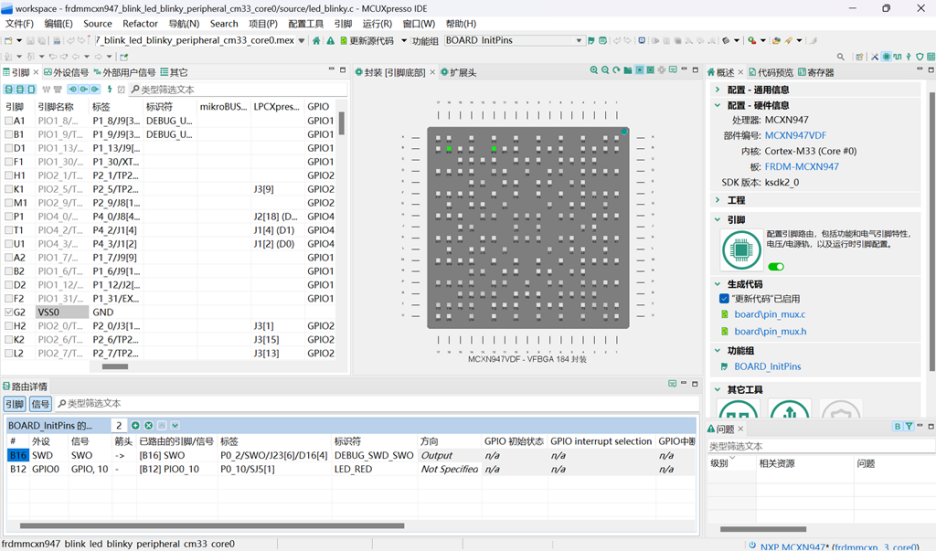Expand the 工程 section
Viewport: 936px width, 552px height.
point(718,200)
